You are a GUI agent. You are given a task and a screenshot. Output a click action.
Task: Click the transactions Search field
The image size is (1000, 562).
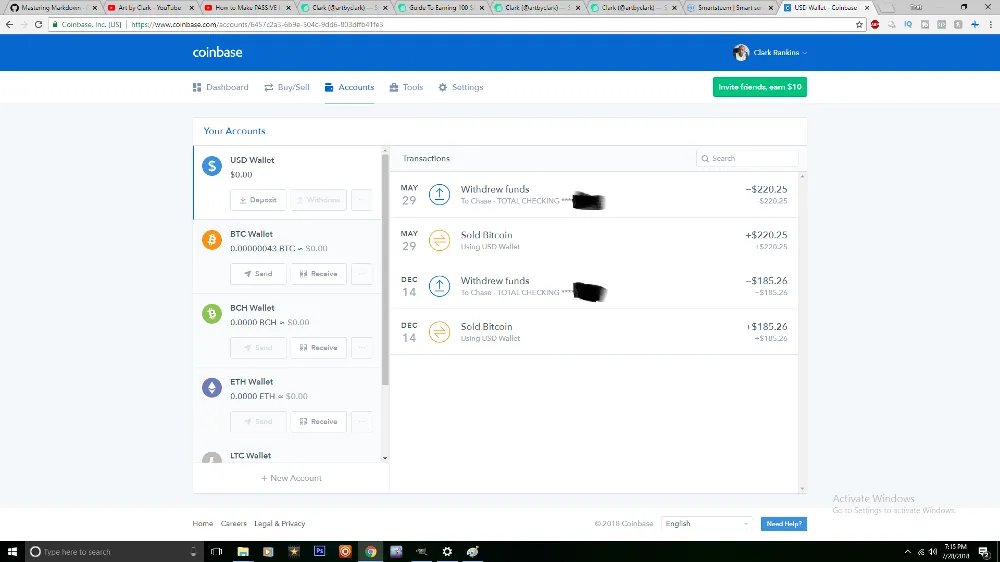tap(747, 158)
